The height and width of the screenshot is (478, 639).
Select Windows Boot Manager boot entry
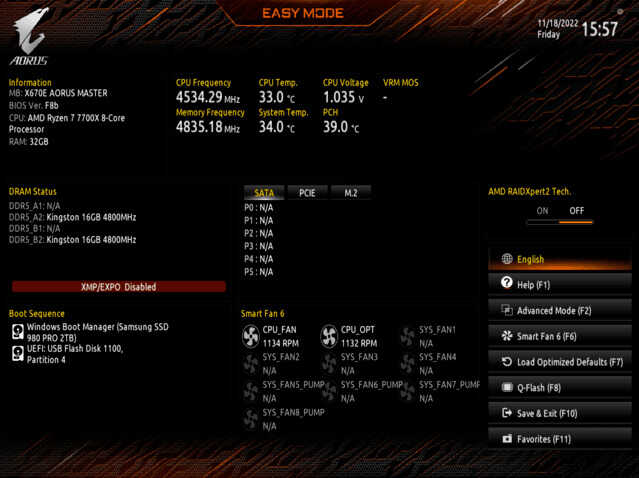point(97,332)
